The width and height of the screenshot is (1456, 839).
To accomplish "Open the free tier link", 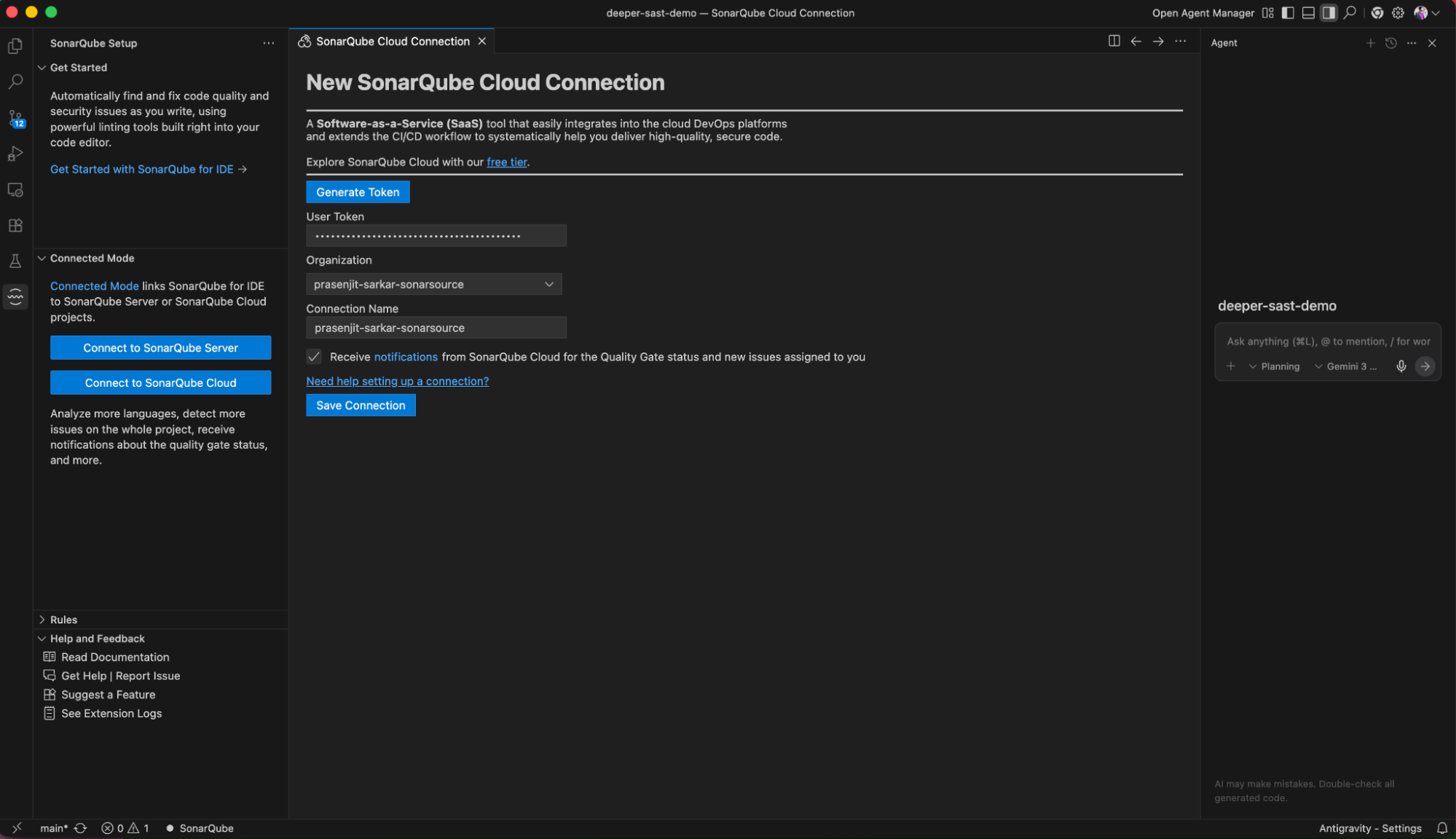I will point(506,162).
